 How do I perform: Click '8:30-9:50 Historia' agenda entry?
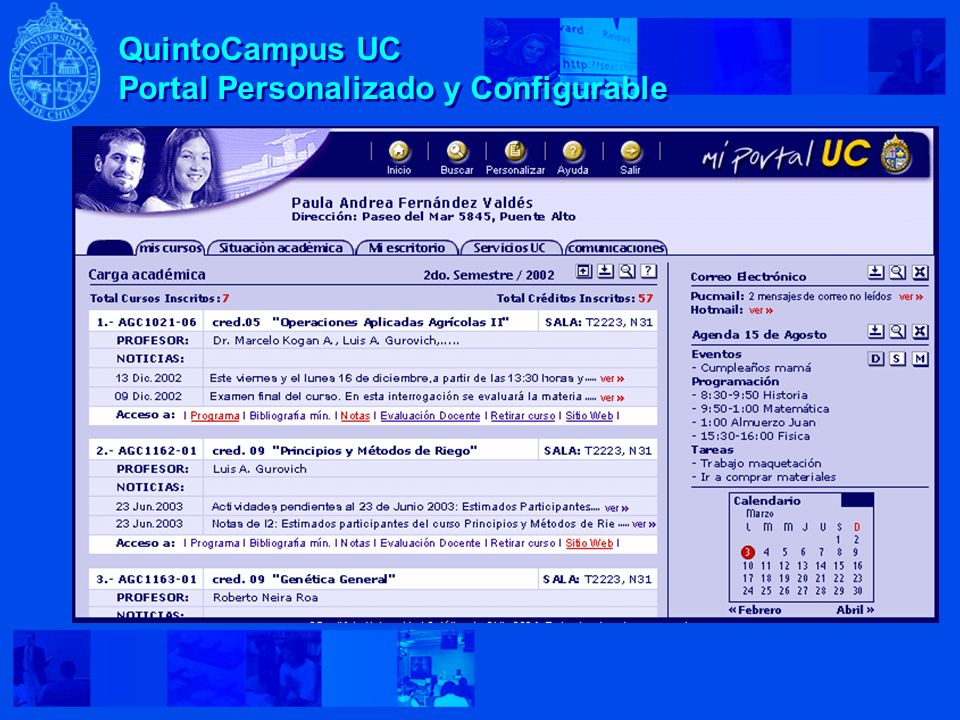(754, 396)
